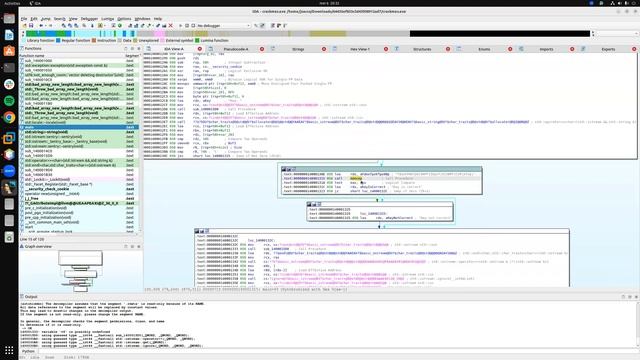The width and height of the screenshot is (640, 360).
Task: Click the black region of the navigation band
Action: pos(500,34)
